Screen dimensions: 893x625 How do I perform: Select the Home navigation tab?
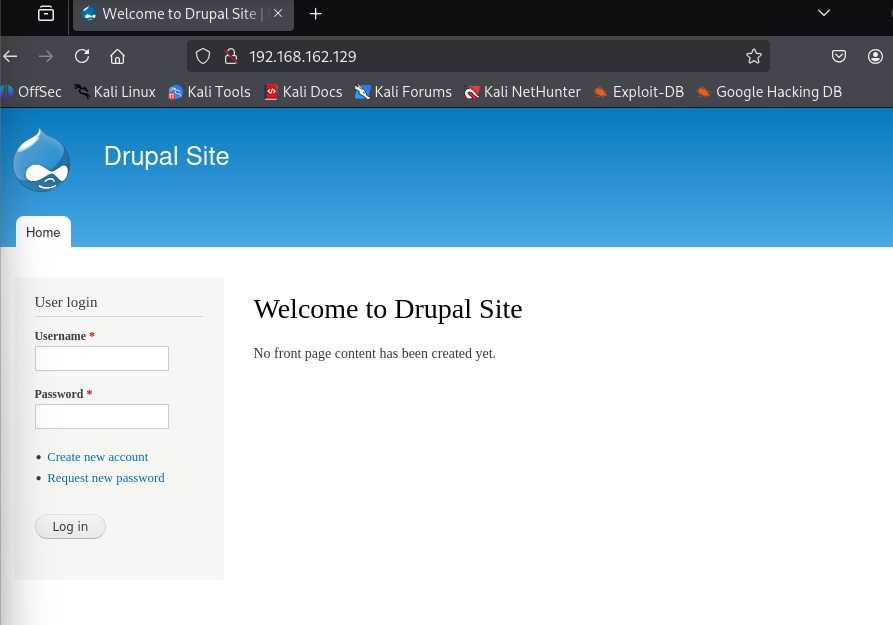point(43,232)
